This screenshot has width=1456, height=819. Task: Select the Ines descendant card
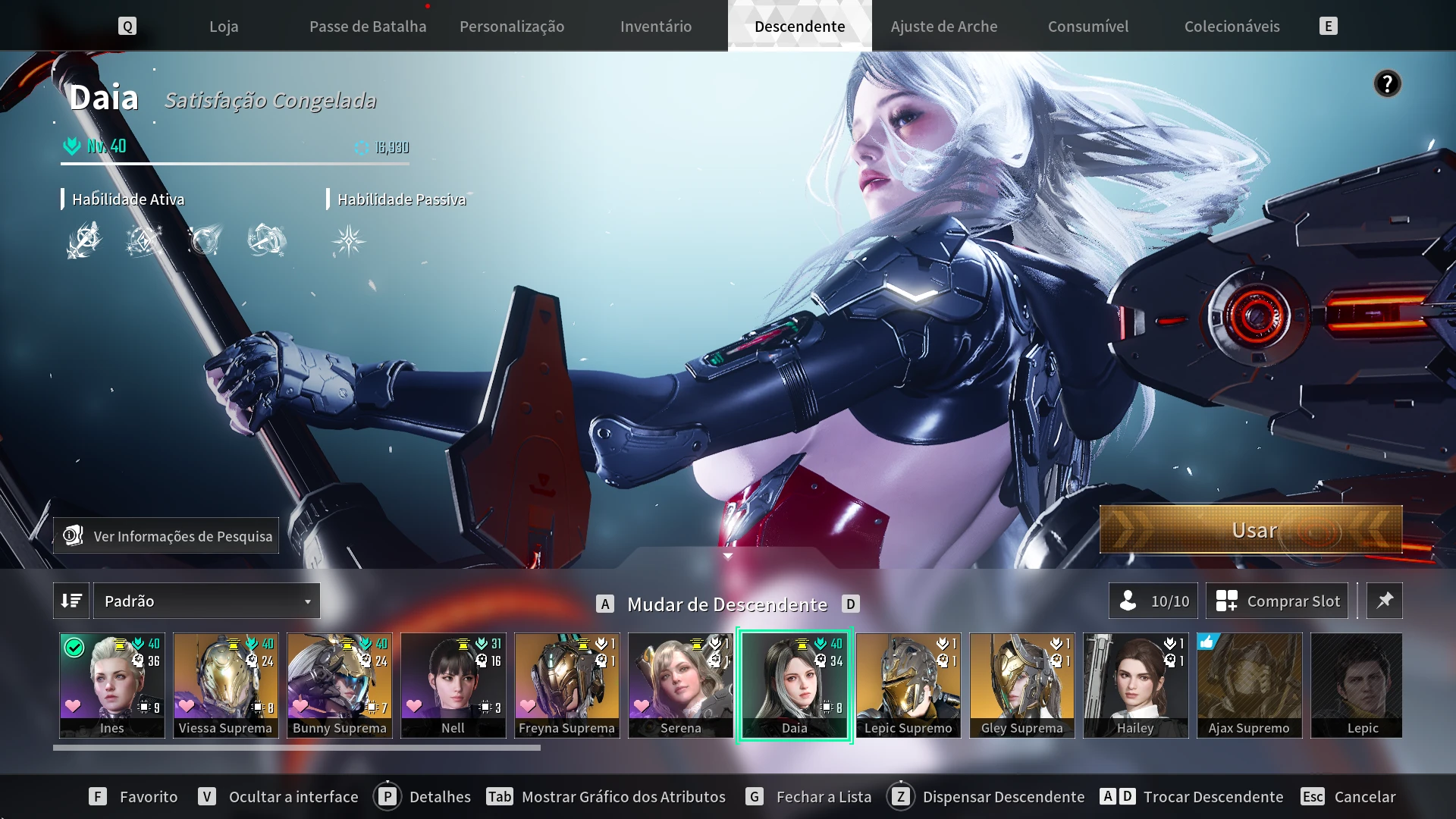[112, 686]
